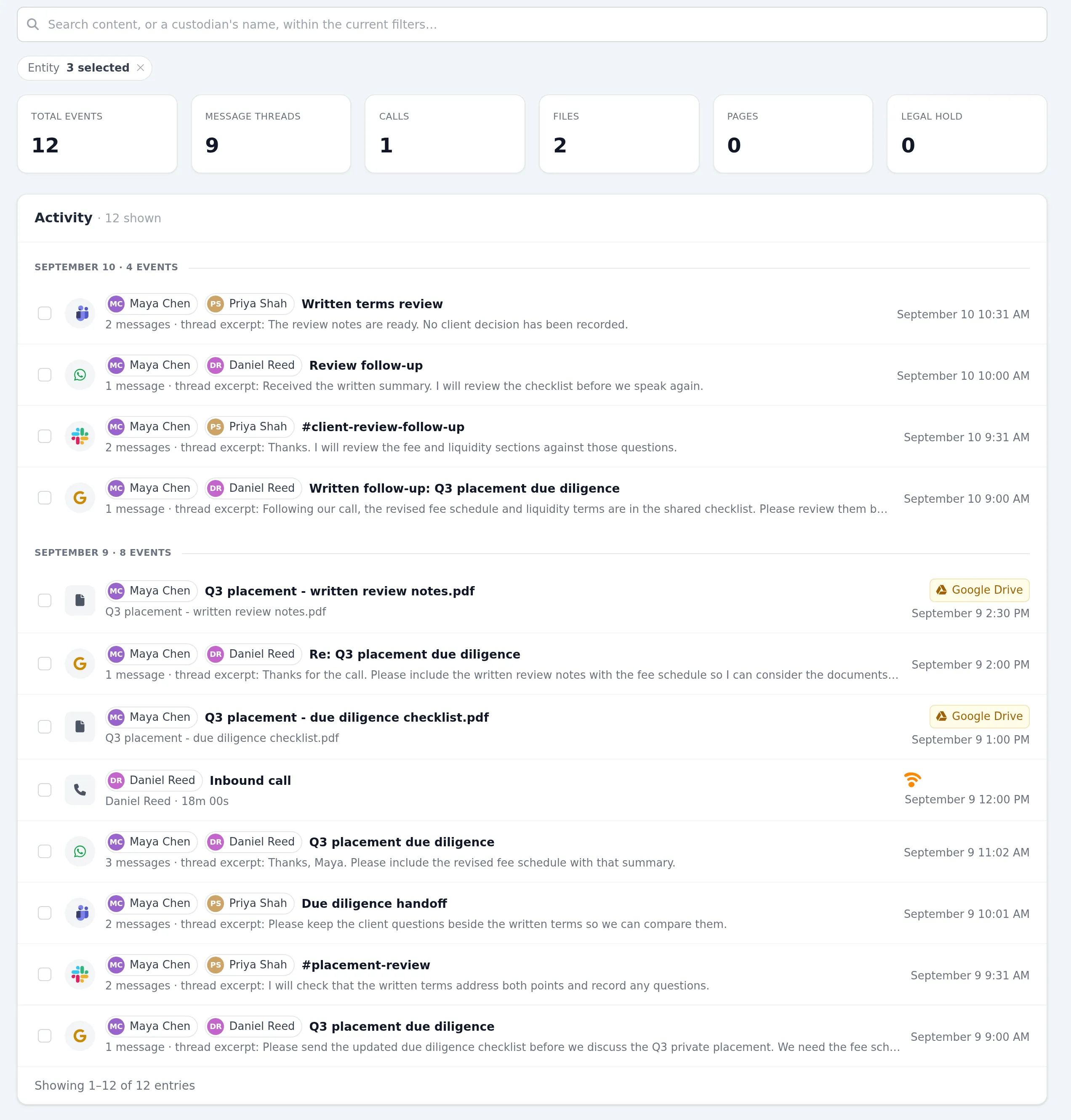Click the Files stat card
Screen dimensions: 1071x1120
pos(619,134)
